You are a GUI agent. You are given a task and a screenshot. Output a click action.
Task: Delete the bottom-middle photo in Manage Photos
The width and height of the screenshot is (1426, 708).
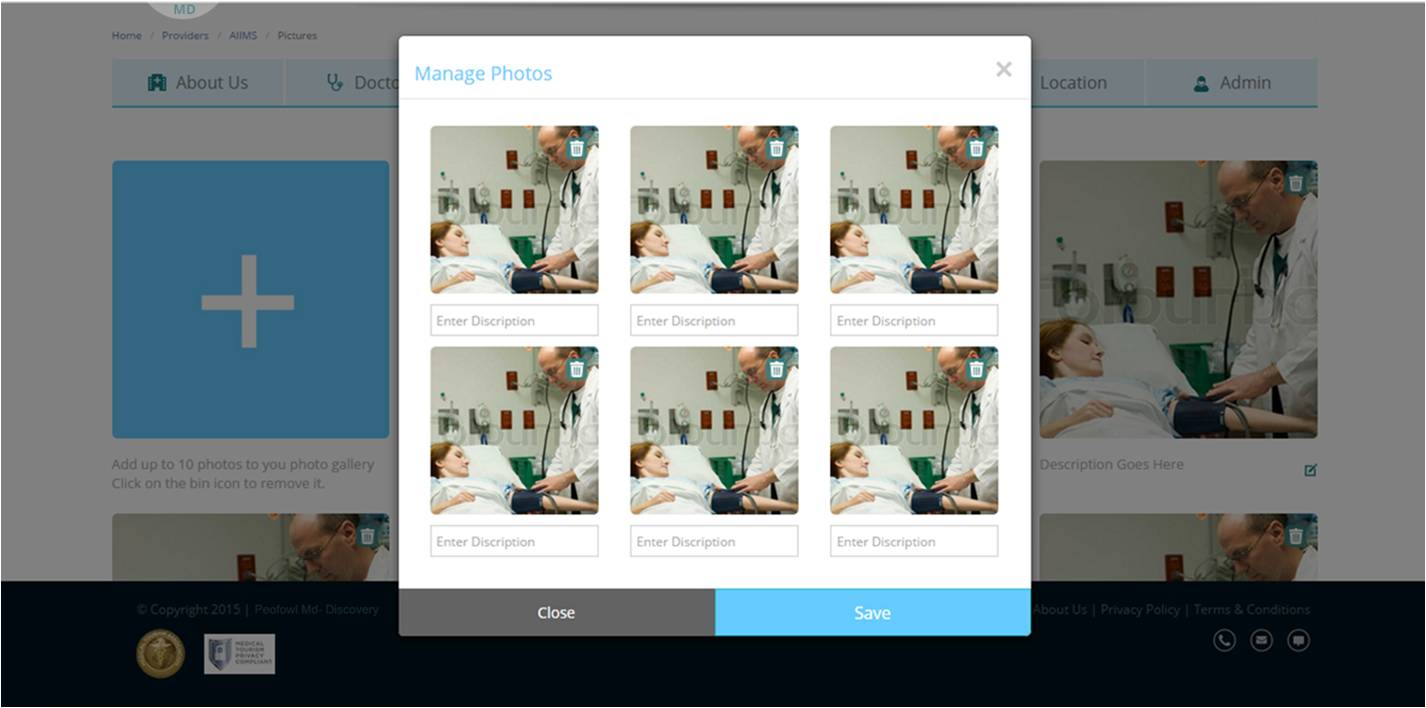(x=777, y=369)
